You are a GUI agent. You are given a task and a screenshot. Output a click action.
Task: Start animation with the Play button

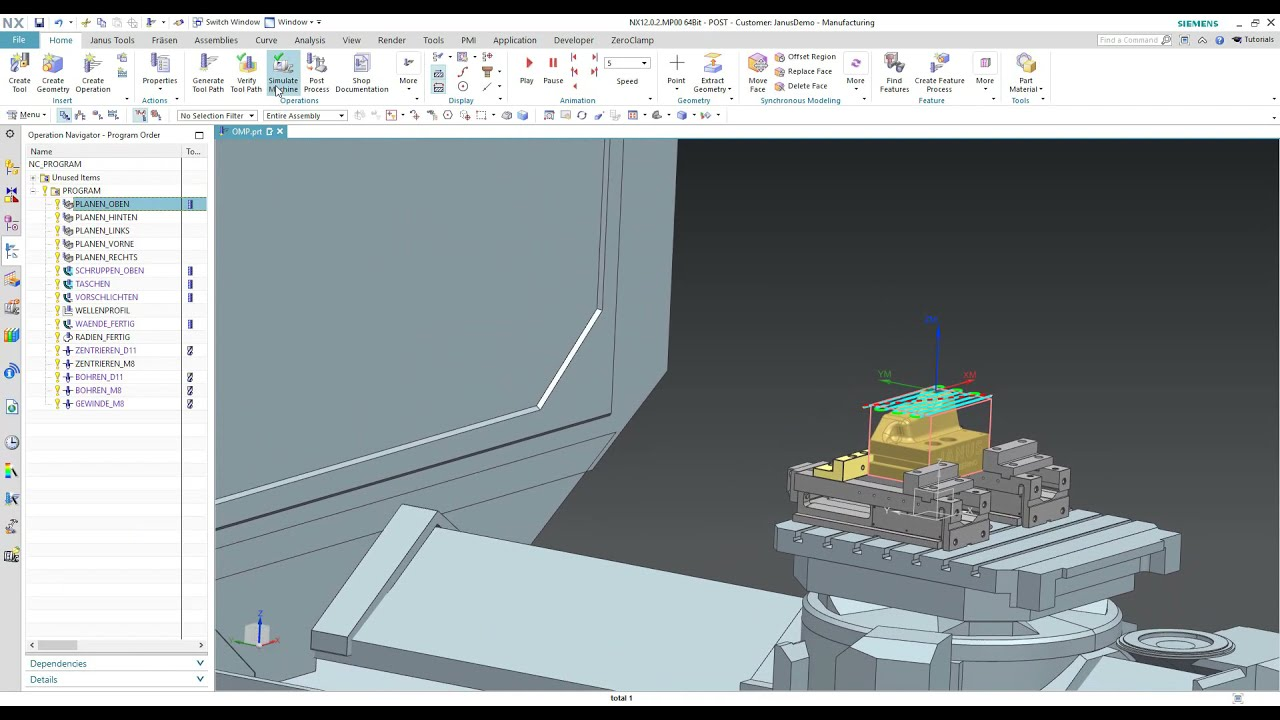527,69
